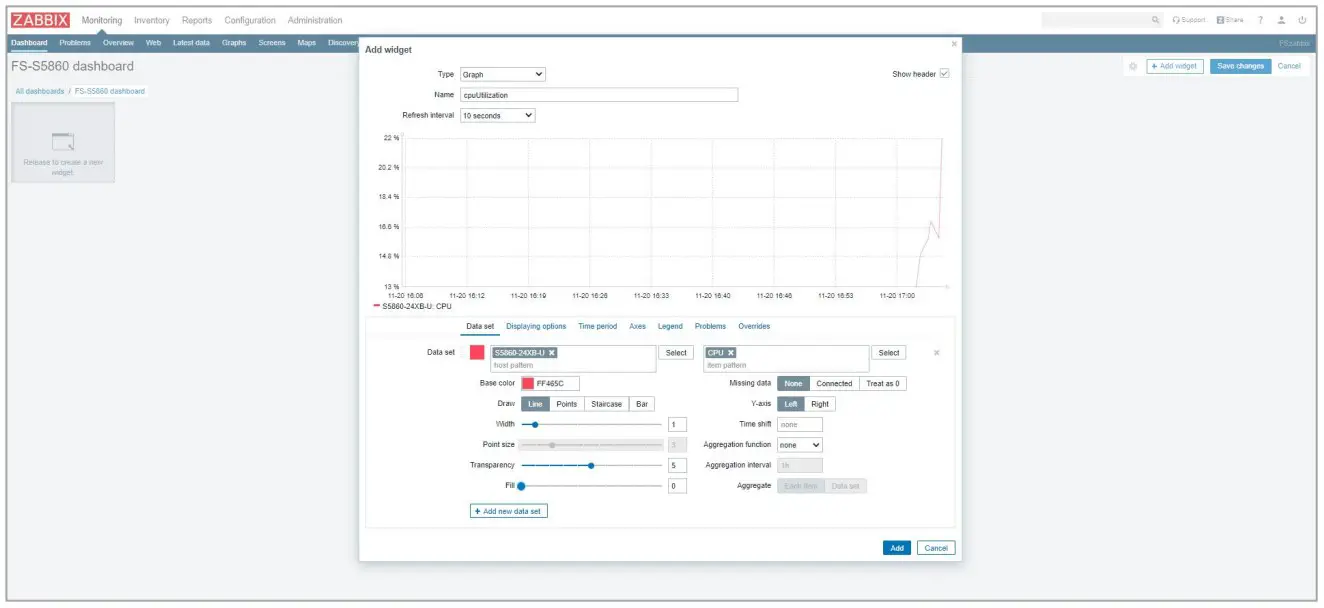Remove the CPU item tag
This screenshot has height=608, width=1324.
(x=731, y=353)
